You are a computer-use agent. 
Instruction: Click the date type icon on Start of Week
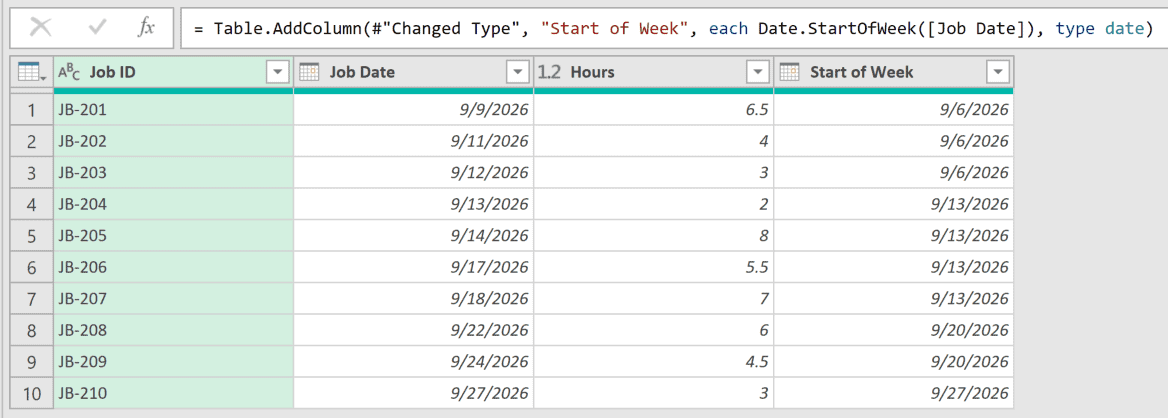pos(790,72)
